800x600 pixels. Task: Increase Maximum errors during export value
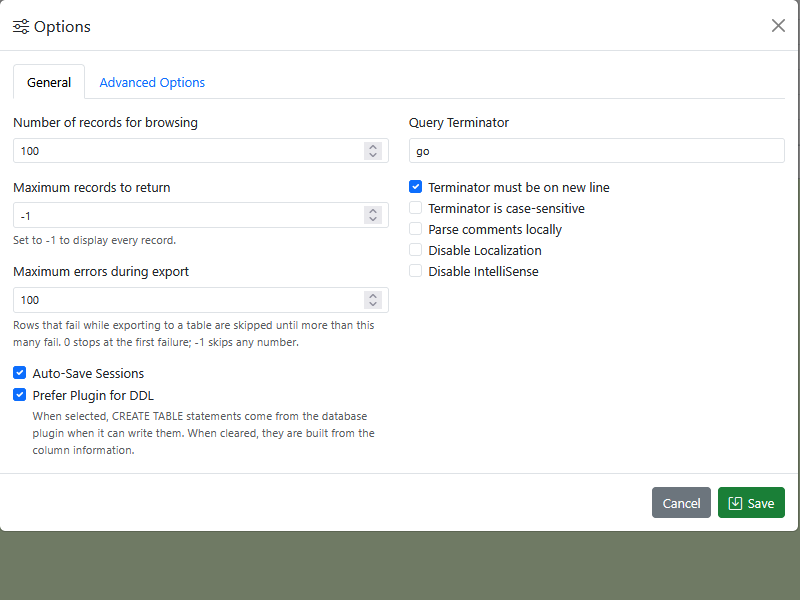coord(373,295)
